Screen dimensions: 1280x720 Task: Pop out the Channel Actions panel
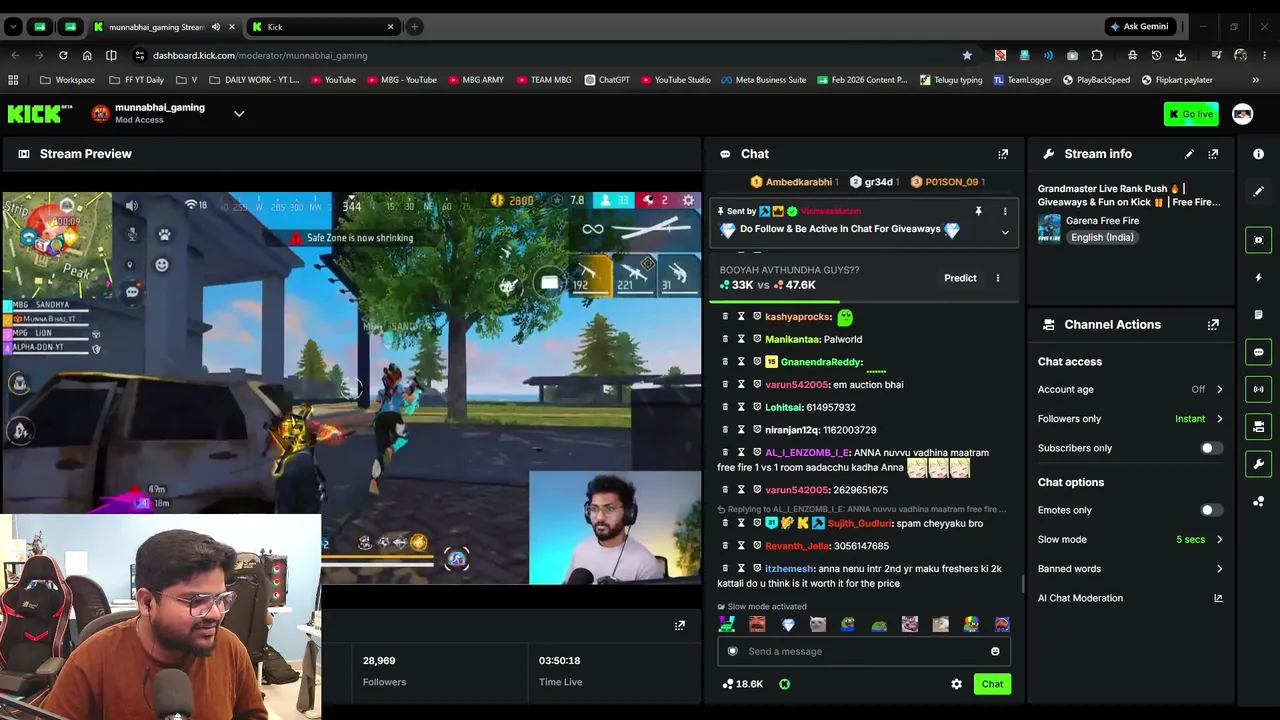point(1213,325)
